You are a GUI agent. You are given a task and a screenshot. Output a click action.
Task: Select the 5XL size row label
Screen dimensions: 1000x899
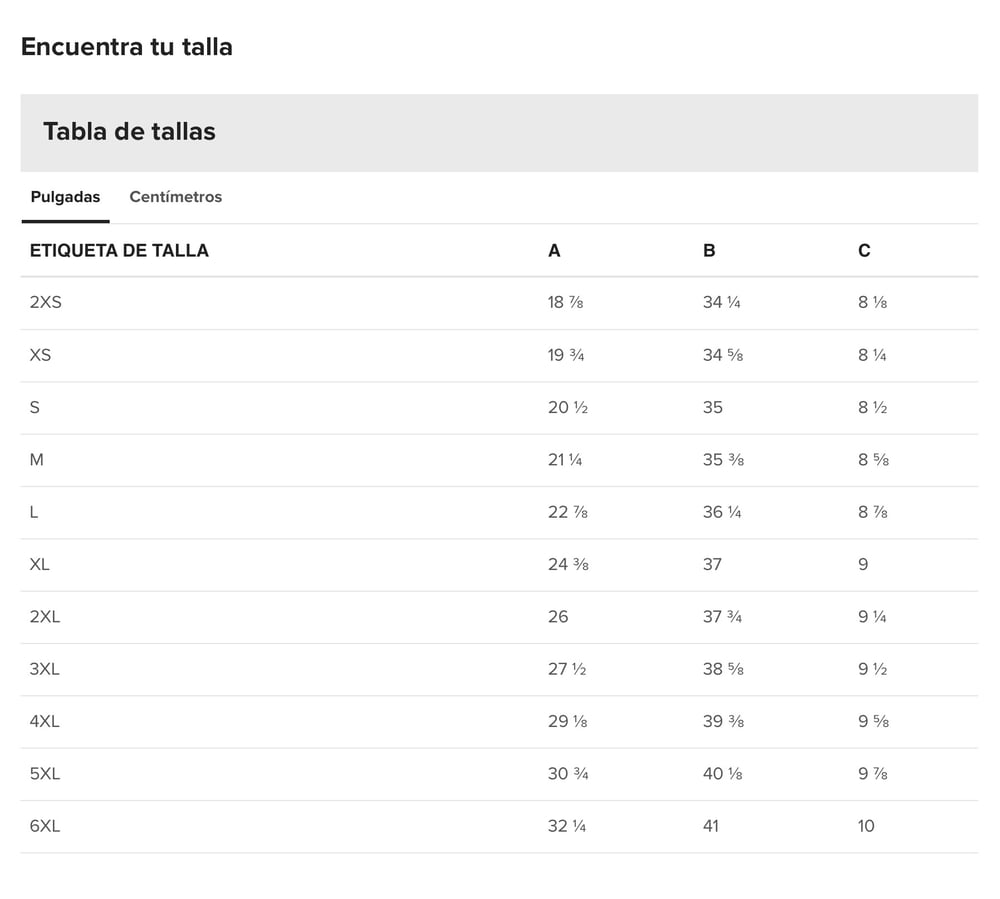pyautogui.click(x=45, y=774)
